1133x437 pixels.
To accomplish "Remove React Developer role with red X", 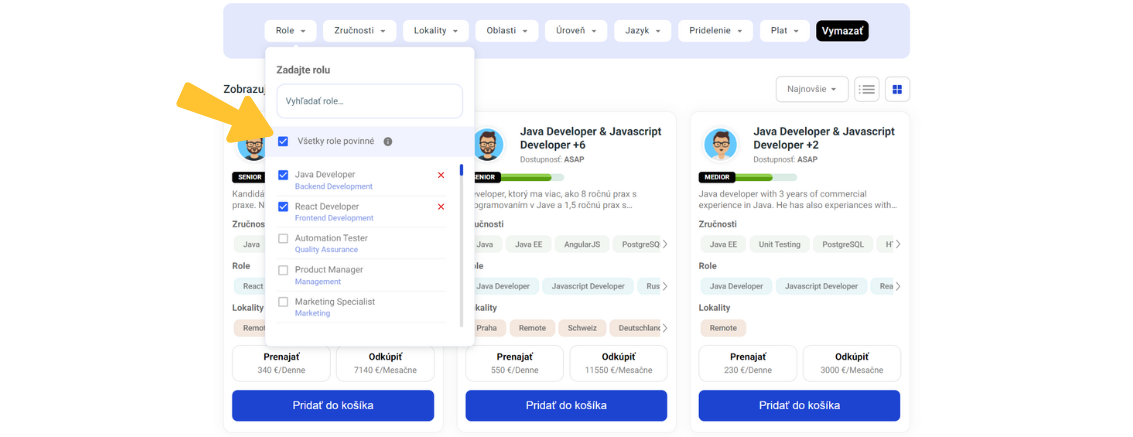I will click(441, 207).
